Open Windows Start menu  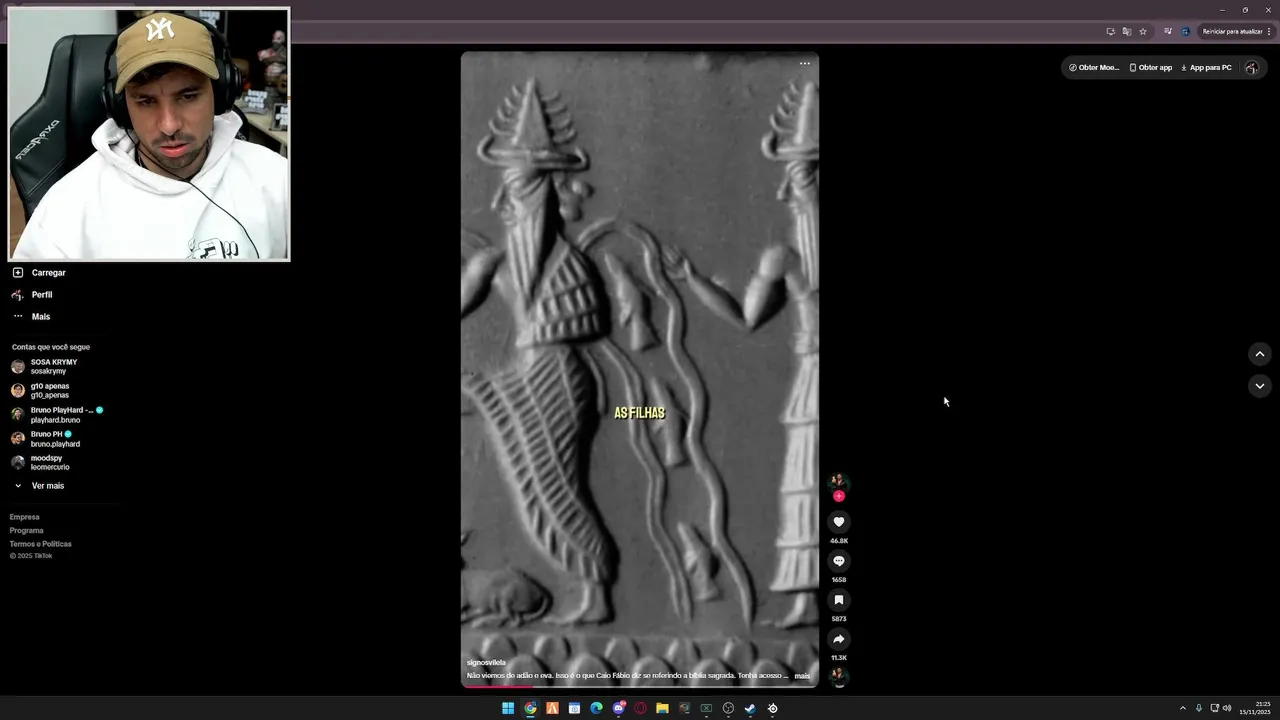point(508,708)
